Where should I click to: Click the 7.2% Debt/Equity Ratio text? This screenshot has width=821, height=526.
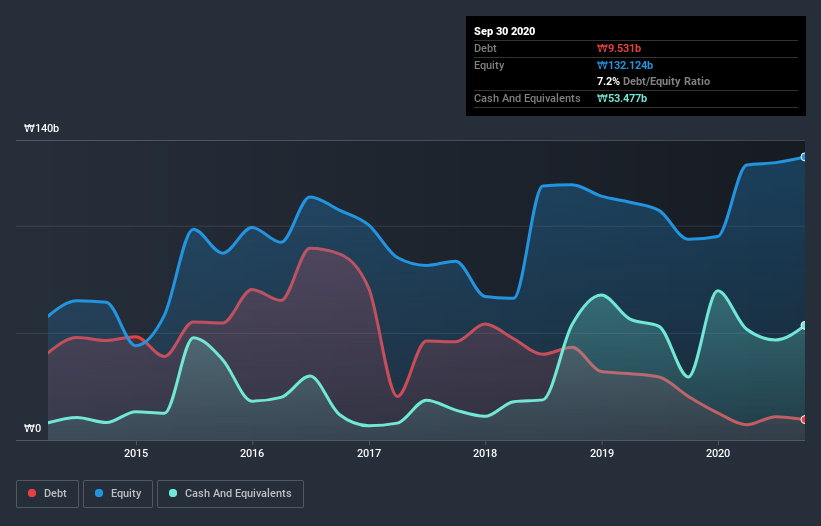click(653, 82)
